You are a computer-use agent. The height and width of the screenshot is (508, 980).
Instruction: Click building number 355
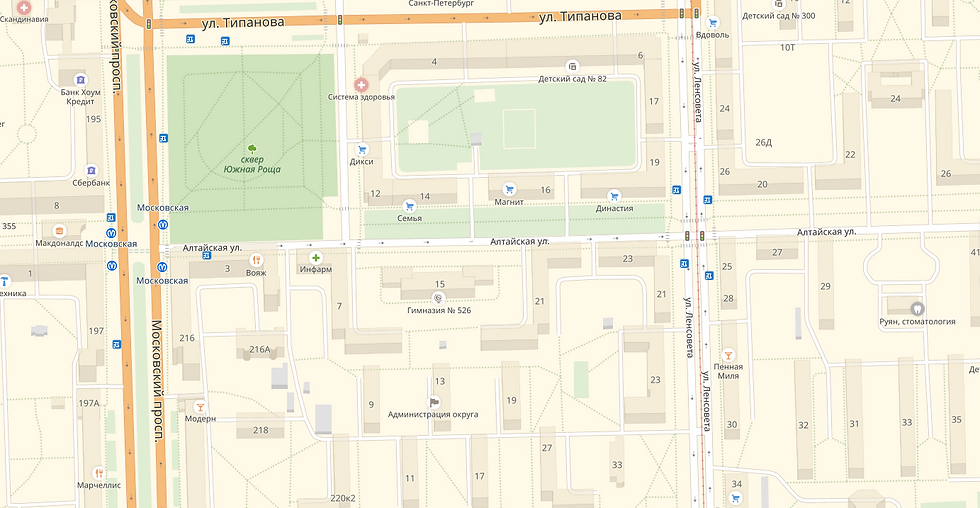[9, 226]
